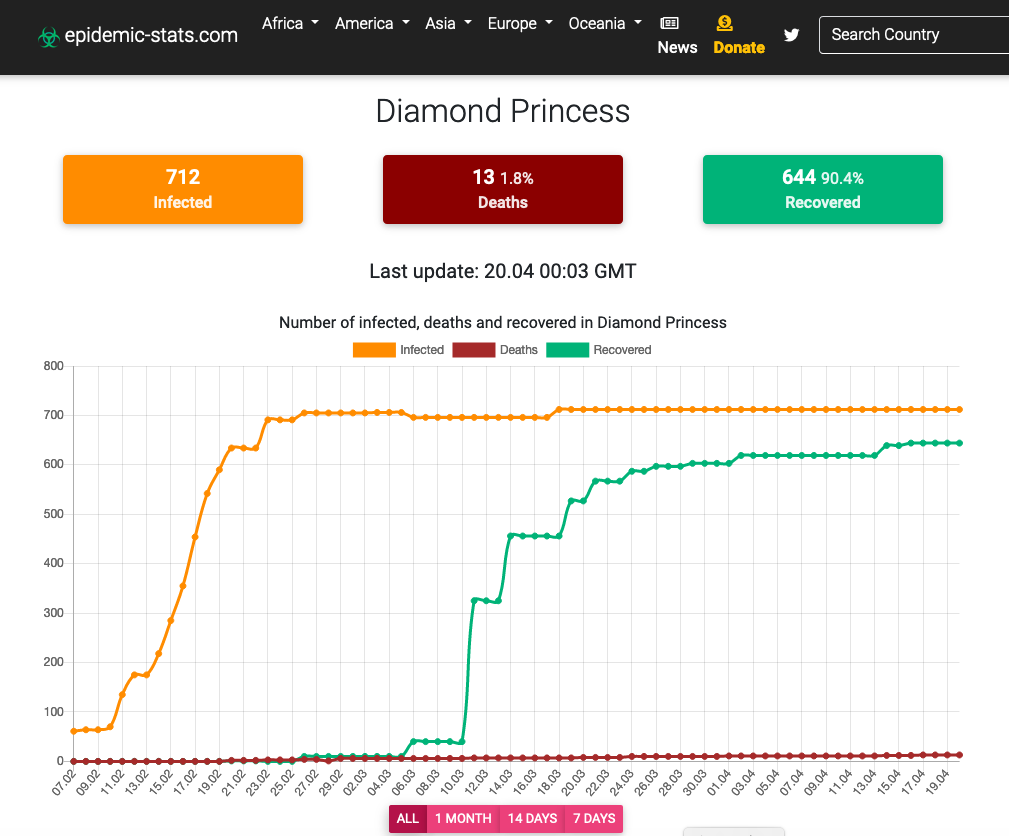Click the green 644 Recovered card
1009x836 pixels.
(822, 189)
